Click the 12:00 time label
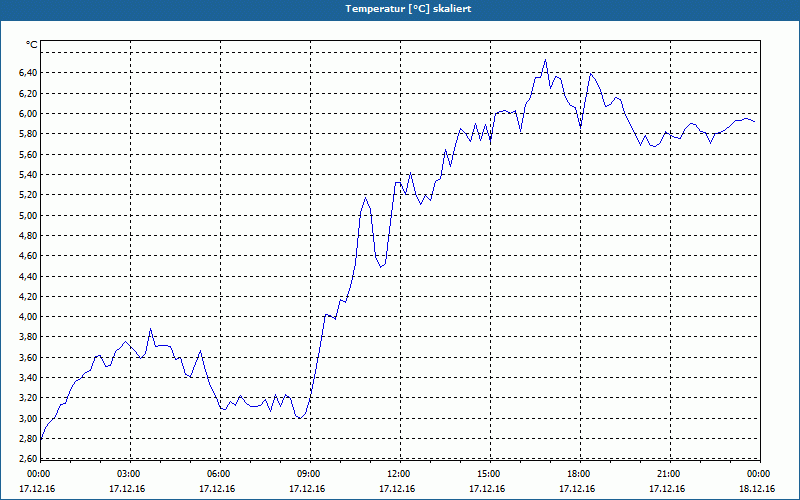 398,474
